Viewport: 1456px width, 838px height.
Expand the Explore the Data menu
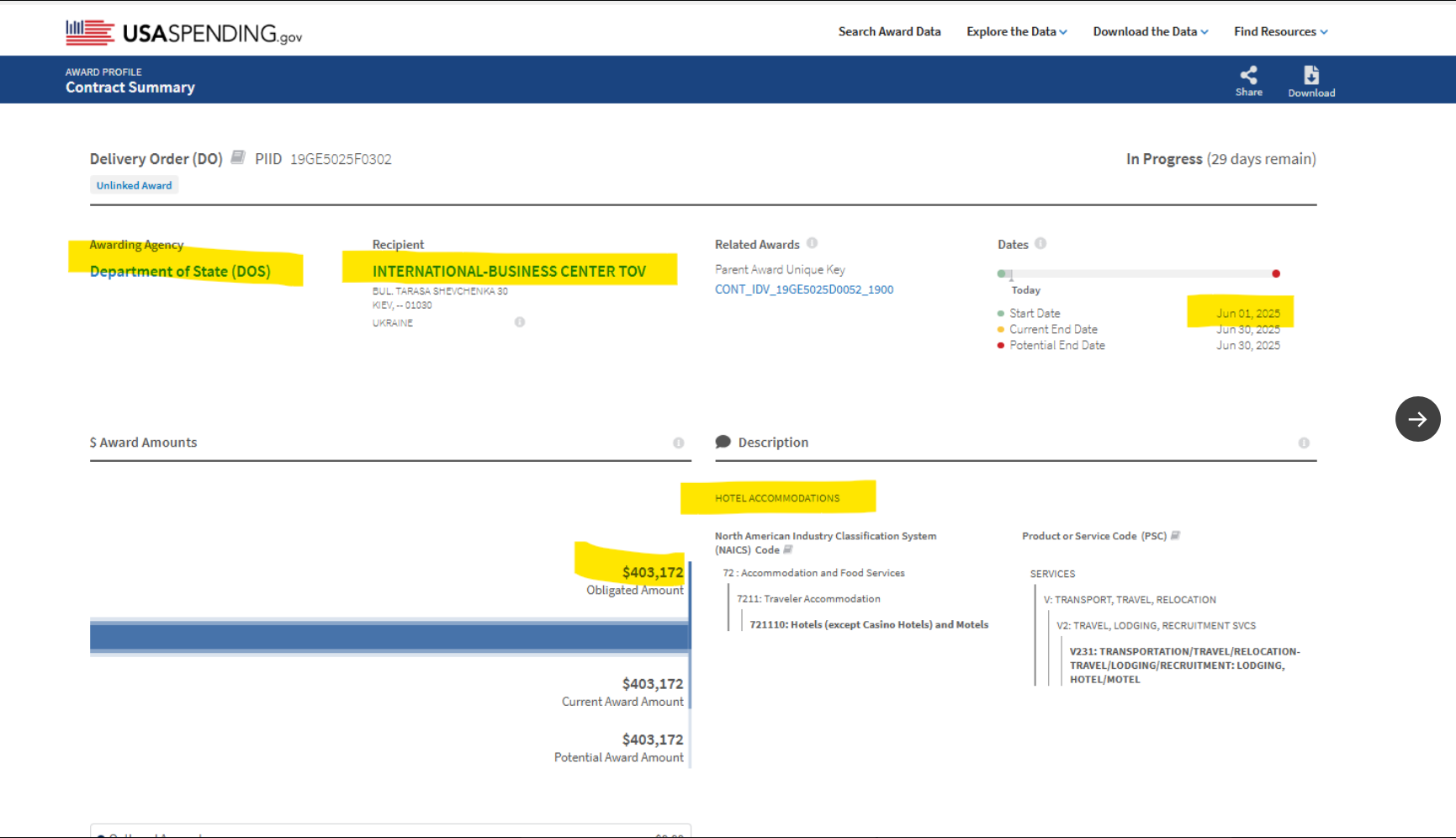click(1017, 32)
